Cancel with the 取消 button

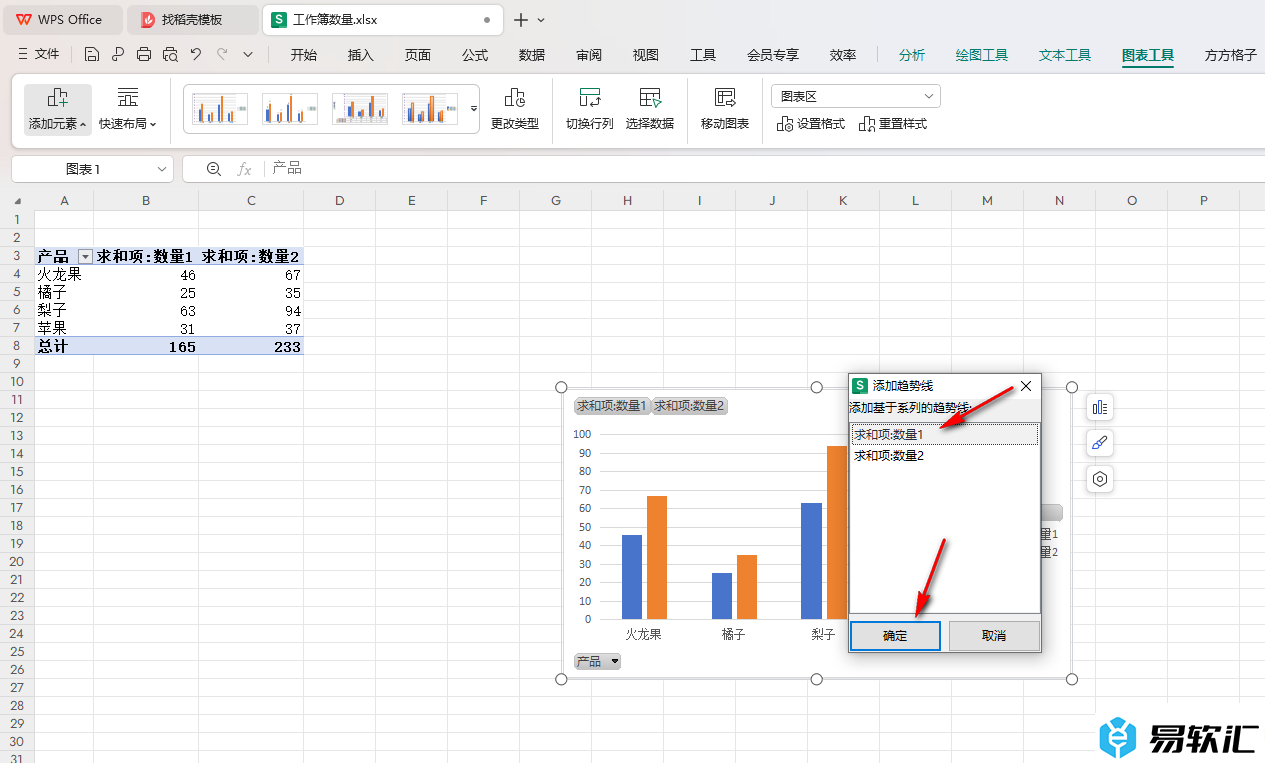(994, 636)
